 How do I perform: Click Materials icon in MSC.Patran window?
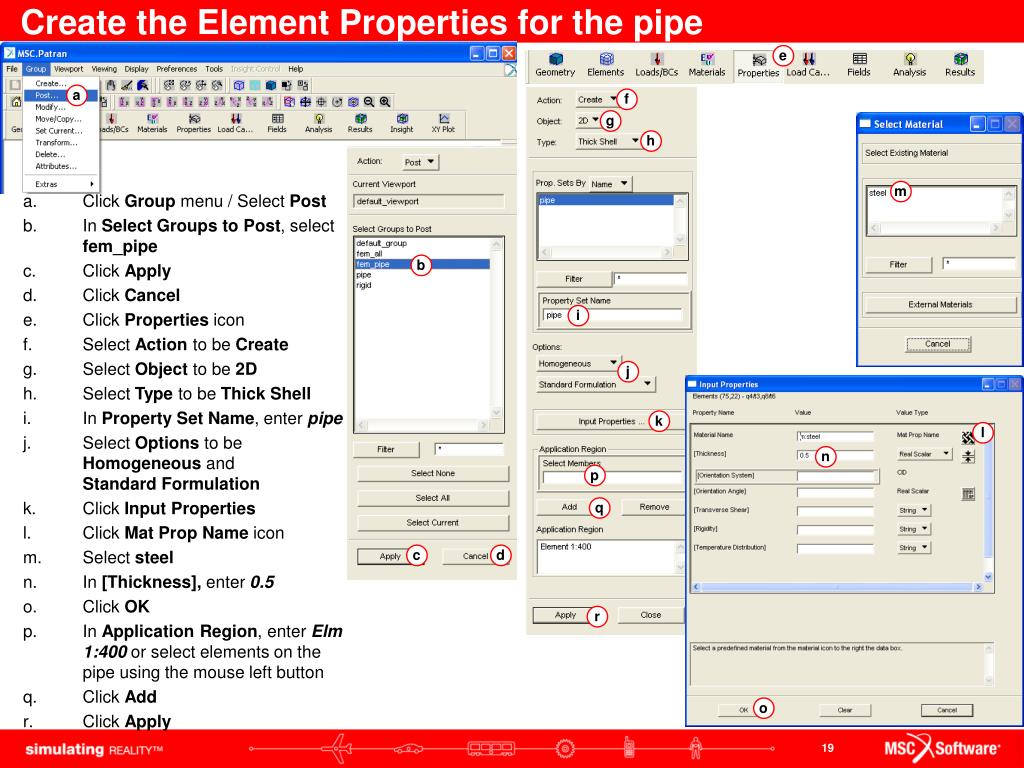point(152,123)
